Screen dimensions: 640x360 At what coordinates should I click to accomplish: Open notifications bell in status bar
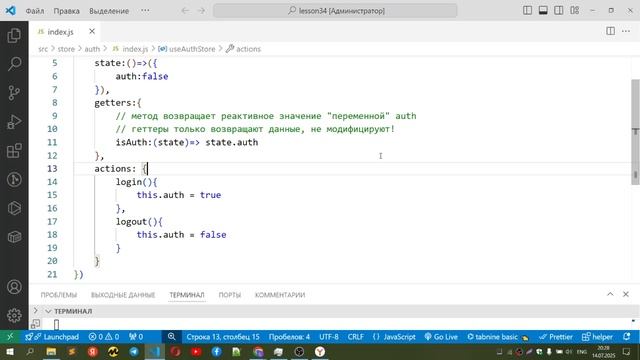[x=627, y=337]
